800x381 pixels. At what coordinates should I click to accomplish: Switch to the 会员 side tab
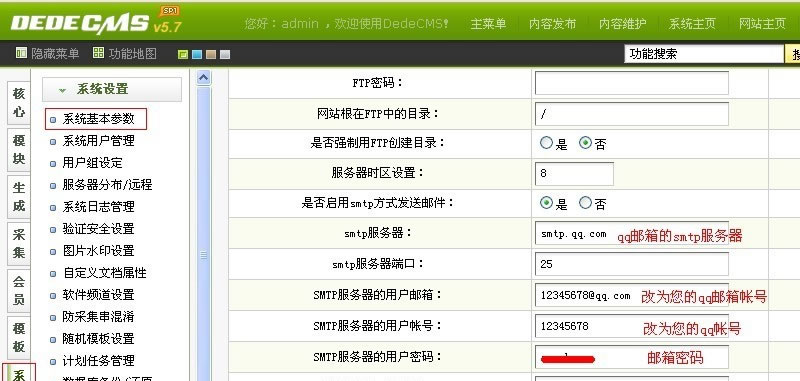point(19,290)
